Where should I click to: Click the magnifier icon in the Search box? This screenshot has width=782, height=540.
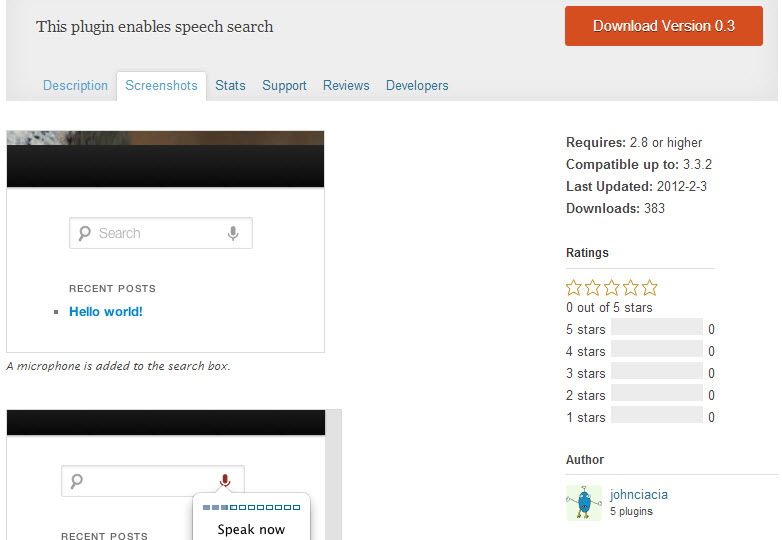(84, 233)
